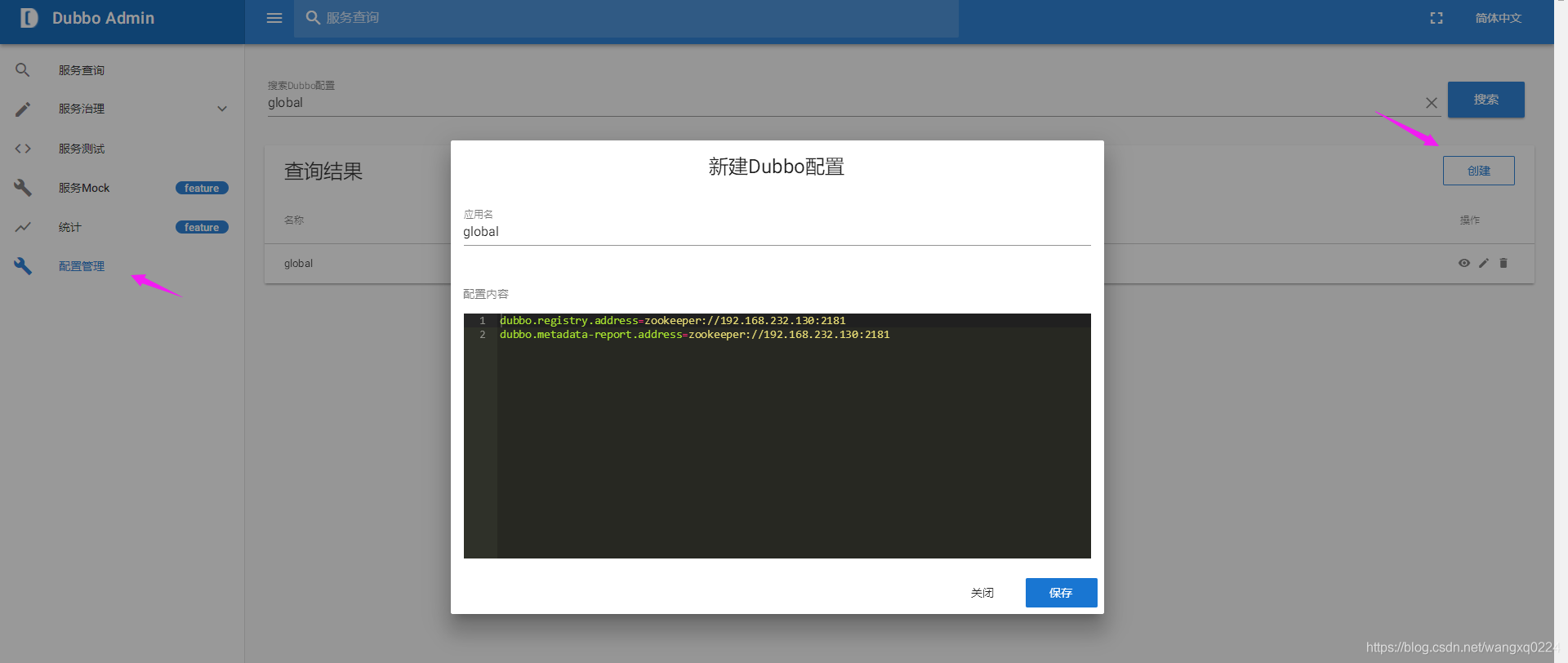This screenshot has height=663, width=1568.
Task: Enter fullscreen with the expand icon
Action: point(1437,18)
